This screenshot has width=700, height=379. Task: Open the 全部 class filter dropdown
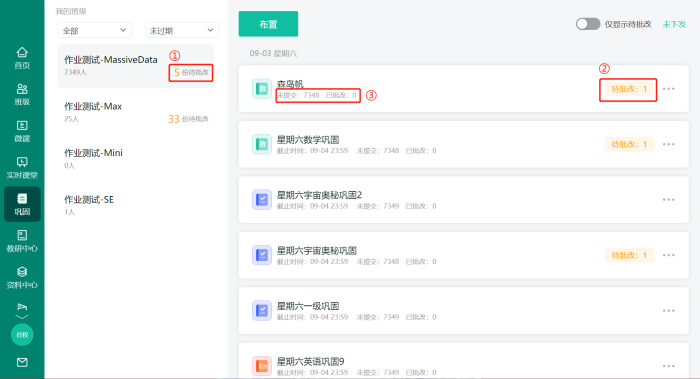pyautogui.click(x=94, y=30)
